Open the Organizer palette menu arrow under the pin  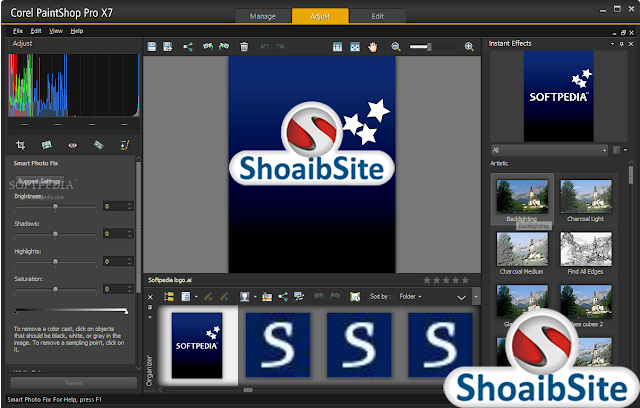pyautogui.click(x=150, y=317)
